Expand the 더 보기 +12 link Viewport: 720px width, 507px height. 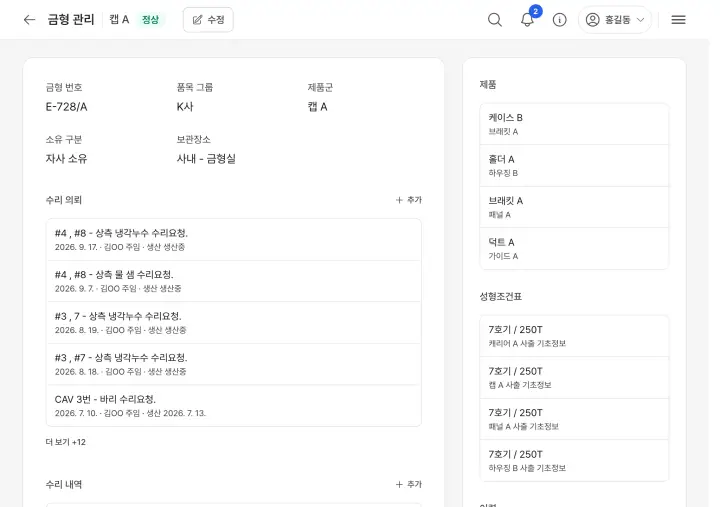[66, 442]
